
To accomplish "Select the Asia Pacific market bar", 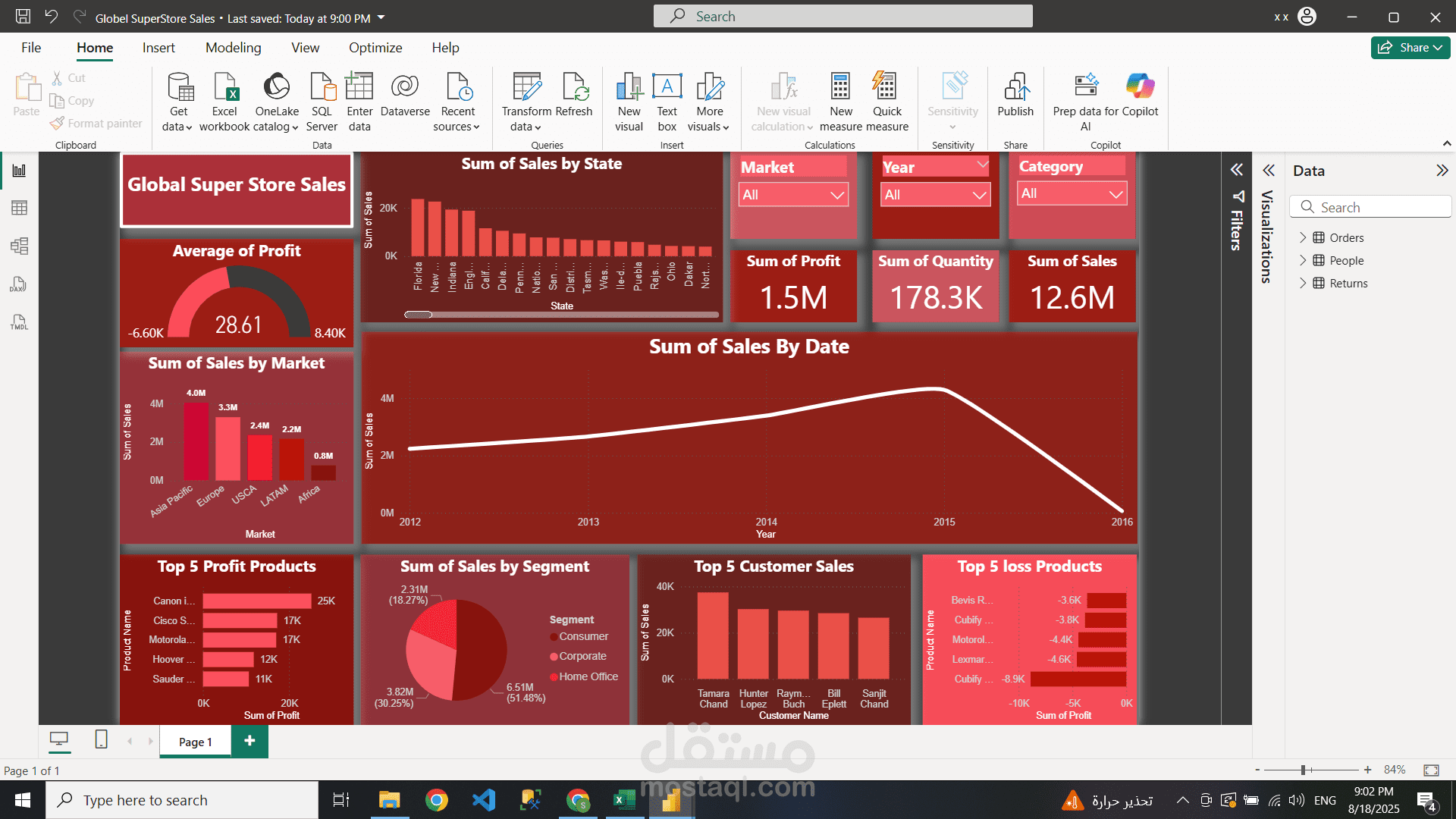I will coord(196,441).
